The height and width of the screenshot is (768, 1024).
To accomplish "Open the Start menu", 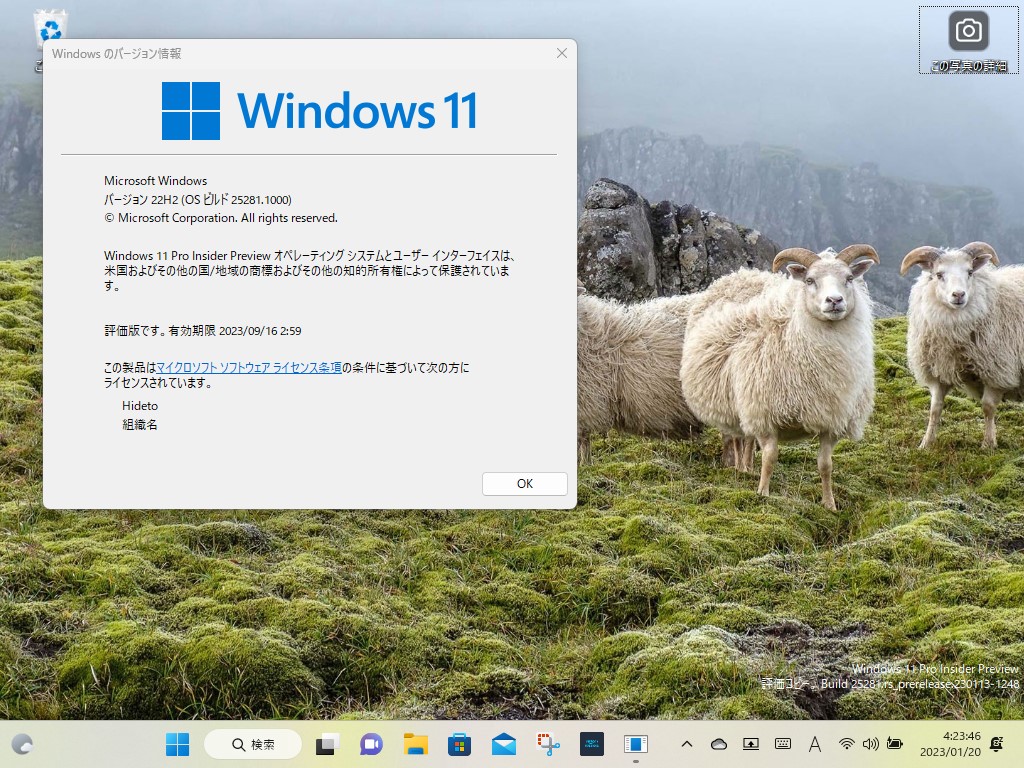I will (176, 744).
